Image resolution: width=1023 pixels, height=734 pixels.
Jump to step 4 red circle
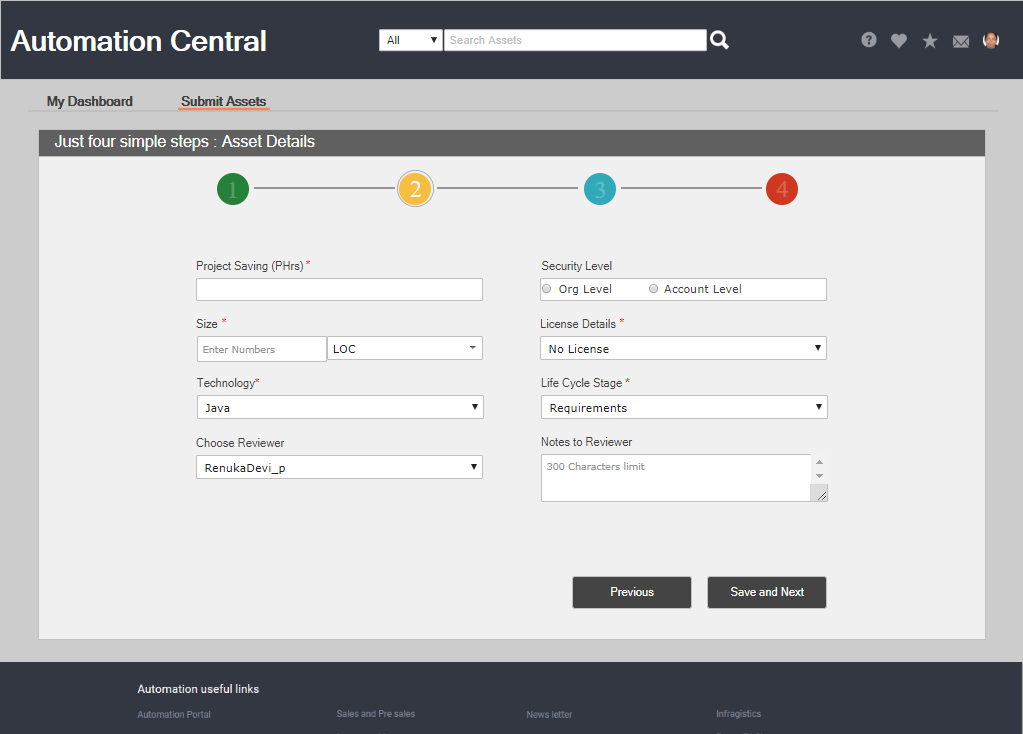(782, 189)
